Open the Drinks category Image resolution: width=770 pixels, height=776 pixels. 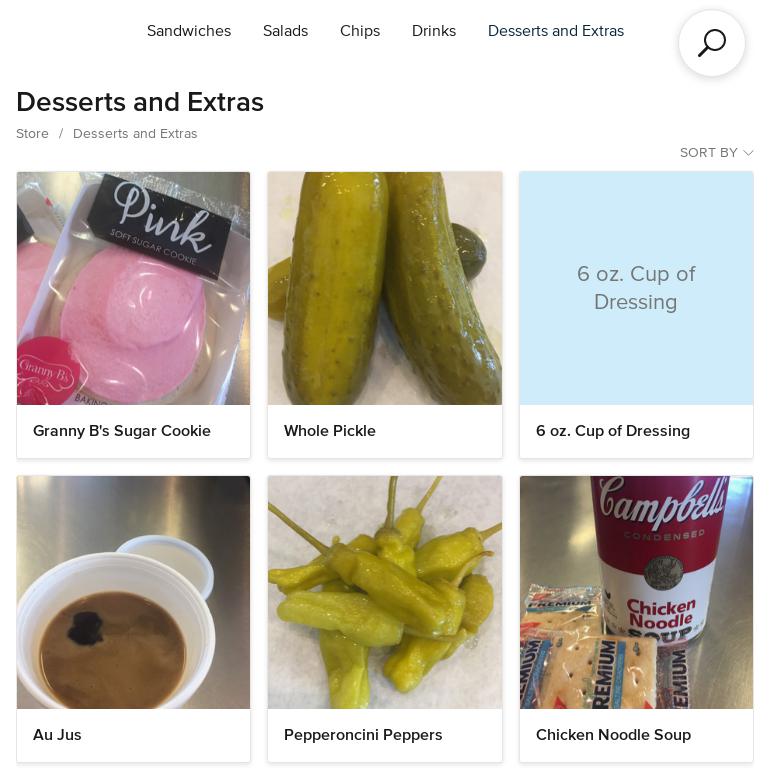click(434, 31)
